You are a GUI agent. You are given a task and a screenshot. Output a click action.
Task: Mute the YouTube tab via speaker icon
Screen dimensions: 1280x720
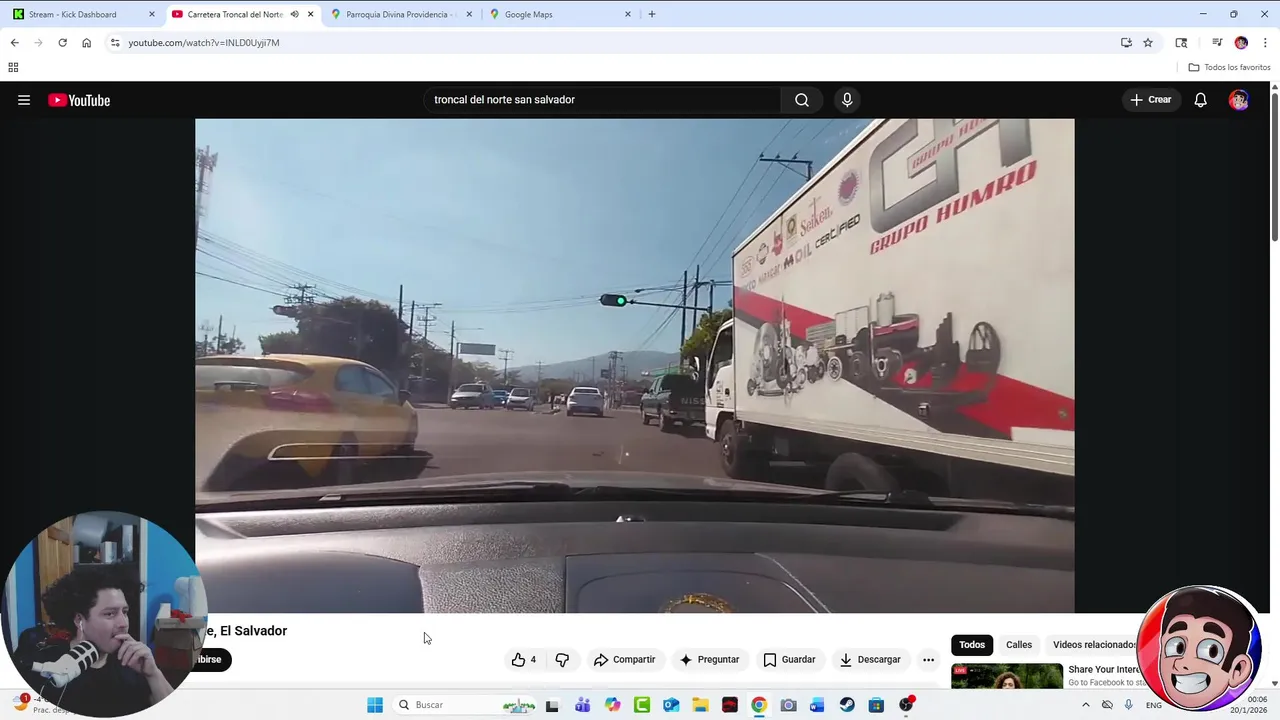(294, 14)
